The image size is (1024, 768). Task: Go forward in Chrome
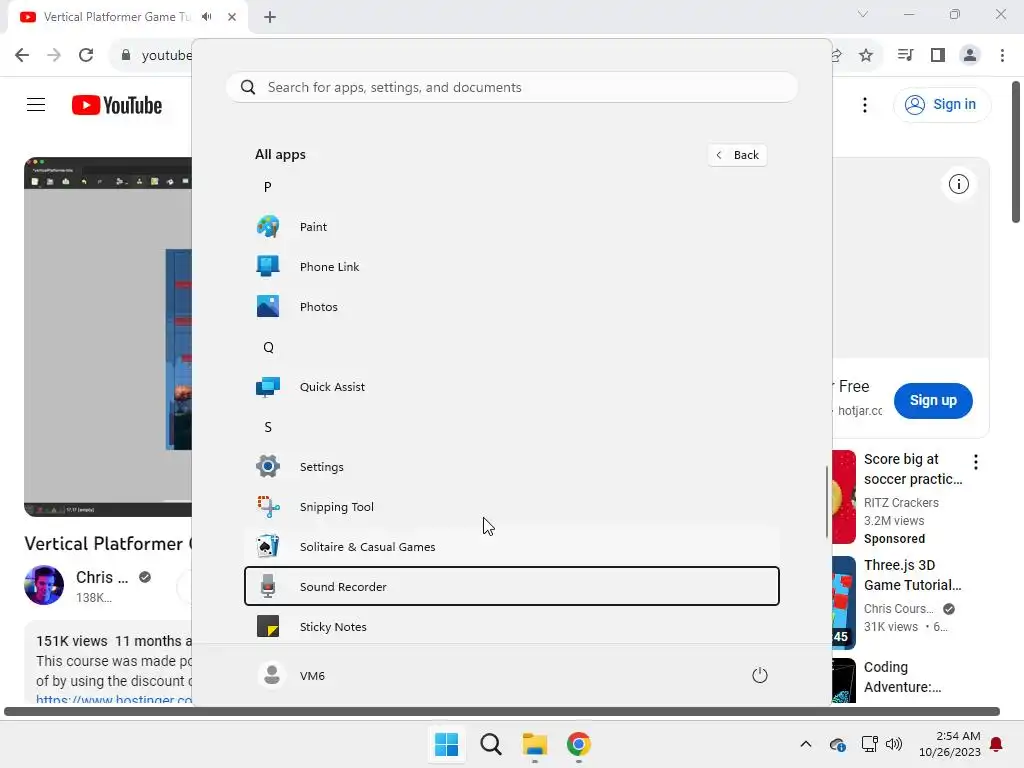[54, 55]
